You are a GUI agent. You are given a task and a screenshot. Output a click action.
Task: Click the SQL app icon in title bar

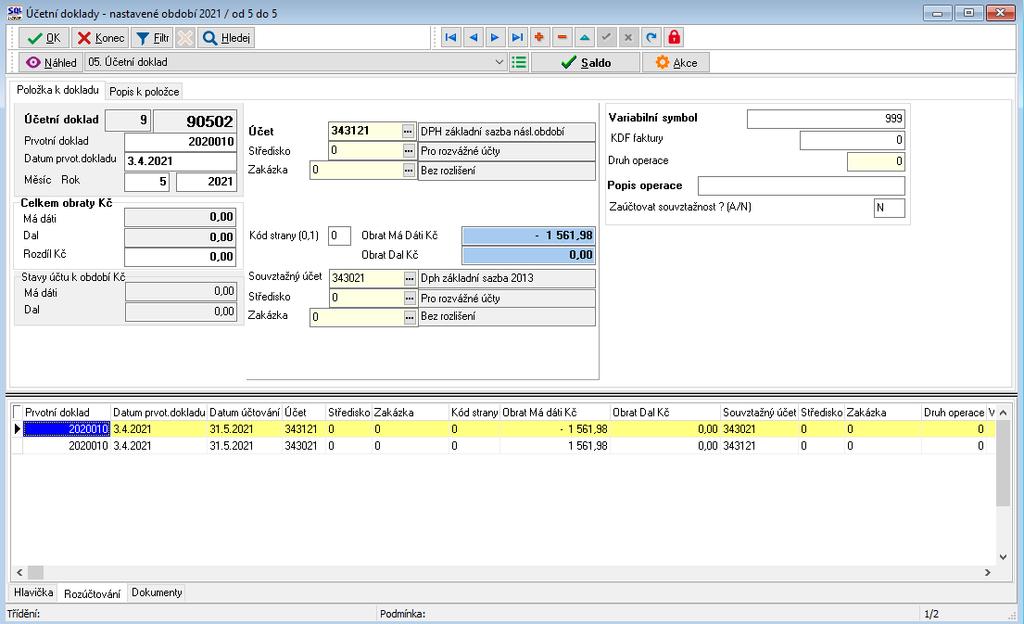(14, 13)
